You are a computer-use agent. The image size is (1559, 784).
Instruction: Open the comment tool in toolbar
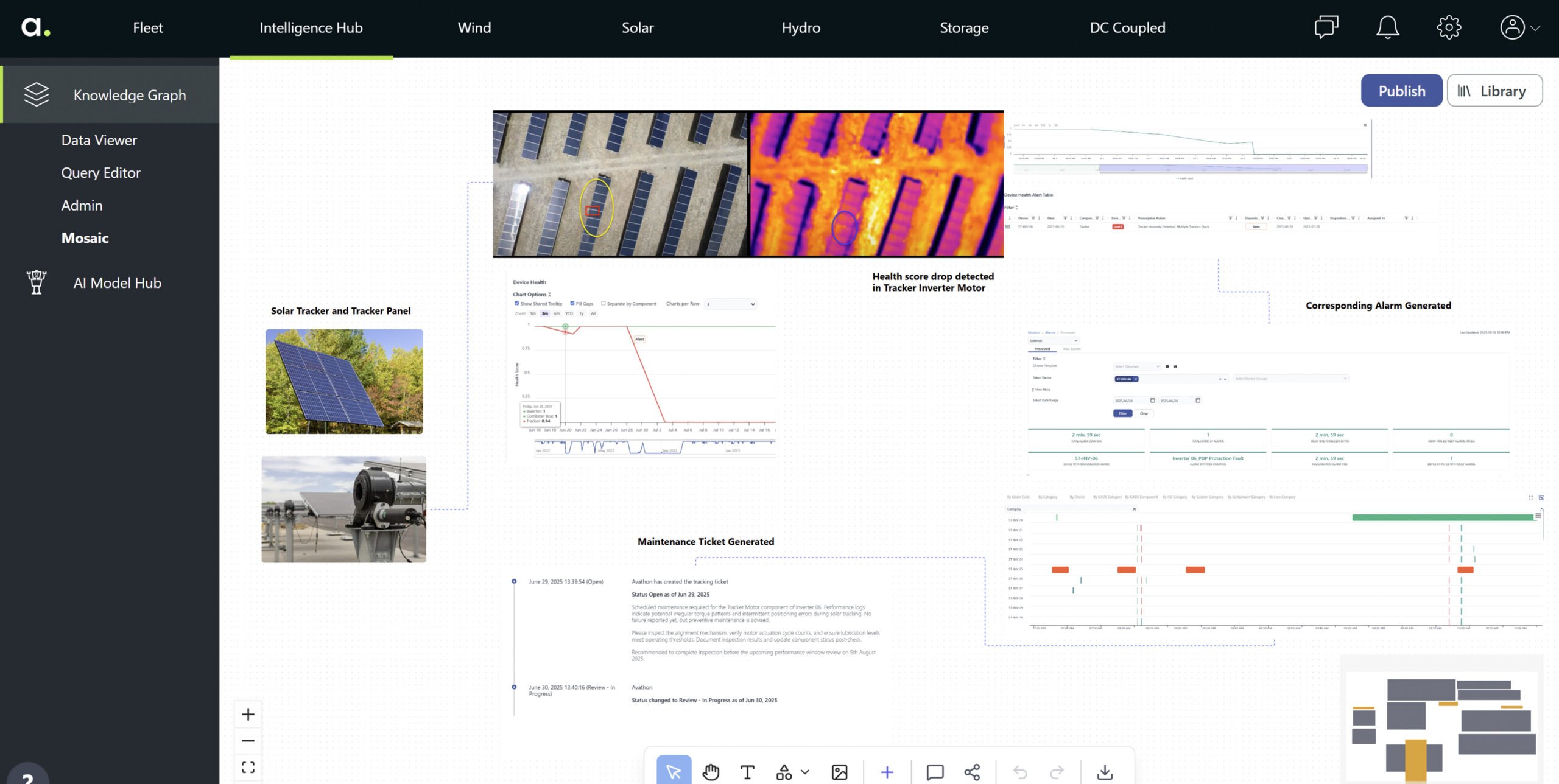click(x=935, y=772)
